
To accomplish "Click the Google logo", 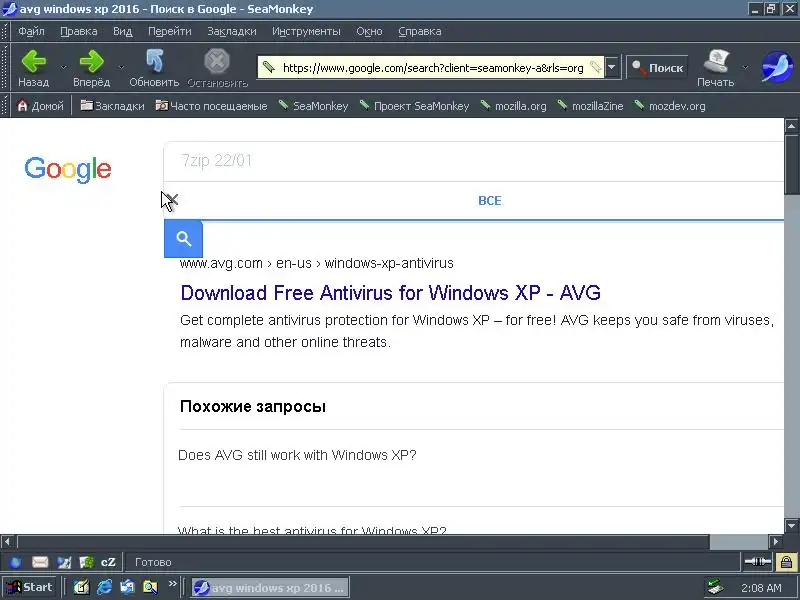I will coord(68,169).
